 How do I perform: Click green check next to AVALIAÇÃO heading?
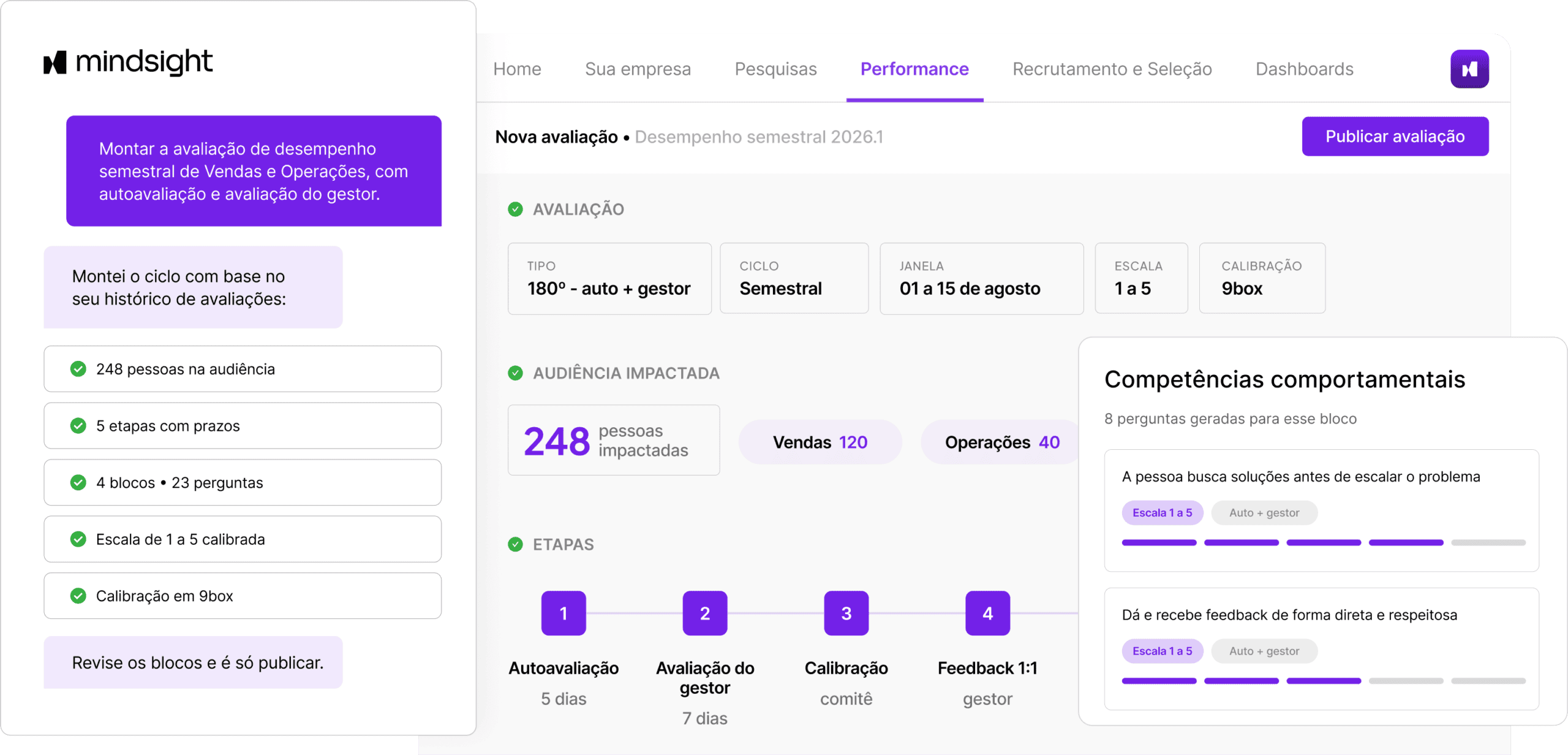click(x=515, y=210)
